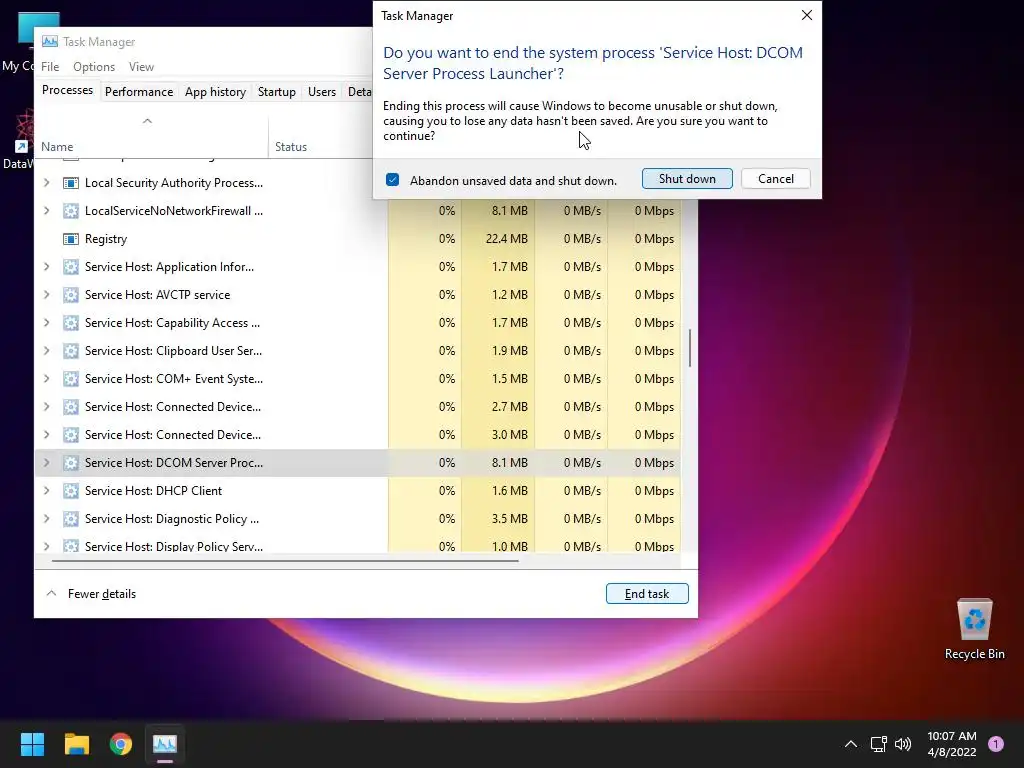The width and height of the screenshot is (1024, 768).
Task: Click the network status tray icon
Action: (x=878, y=744)
